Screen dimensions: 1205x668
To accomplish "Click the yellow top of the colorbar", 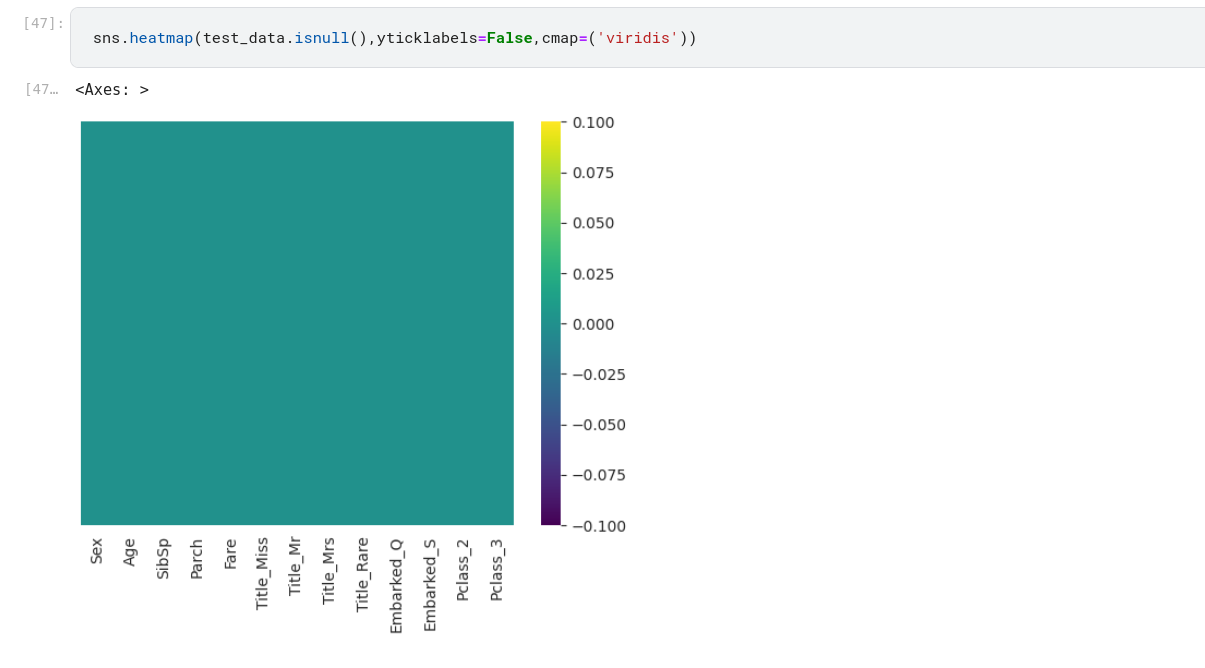I will click(551, 129).
